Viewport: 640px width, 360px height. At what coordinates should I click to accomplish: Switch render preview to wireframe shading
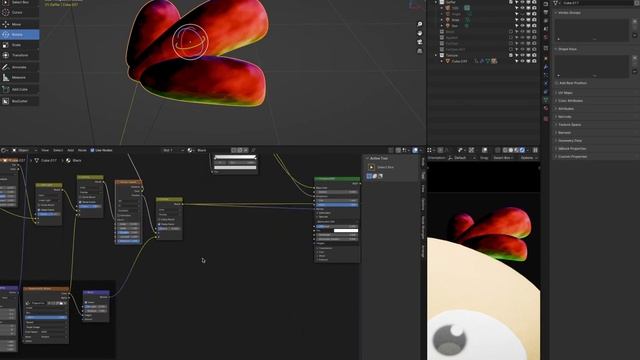505,150
